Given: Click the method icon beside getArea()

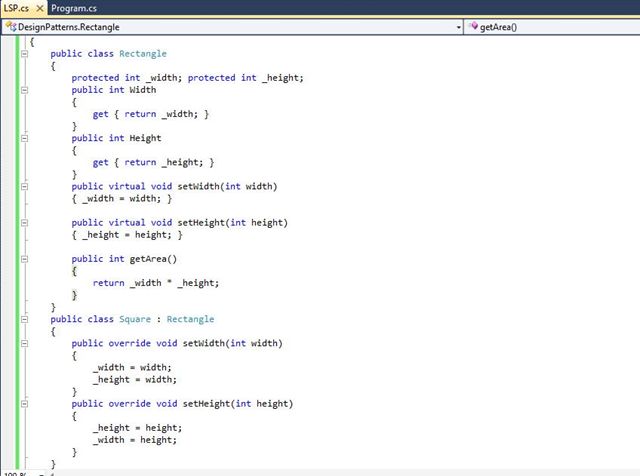Looking at the screenshot, I should click(x=473, y=27).
